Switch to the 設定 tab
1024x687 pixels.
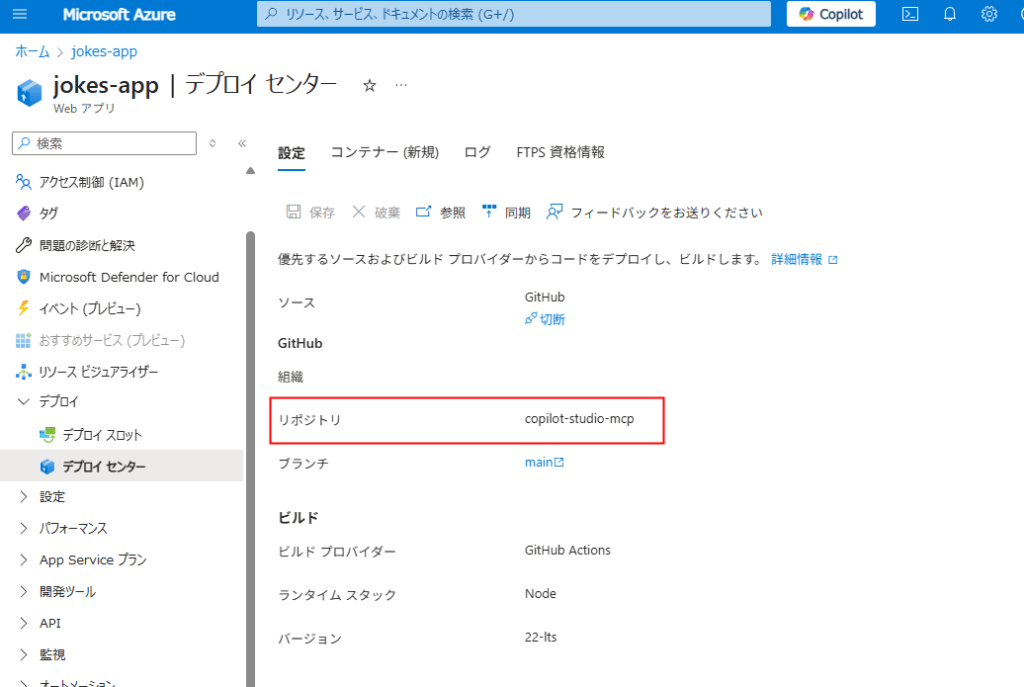pyautogui.click(x=291, y=152)
